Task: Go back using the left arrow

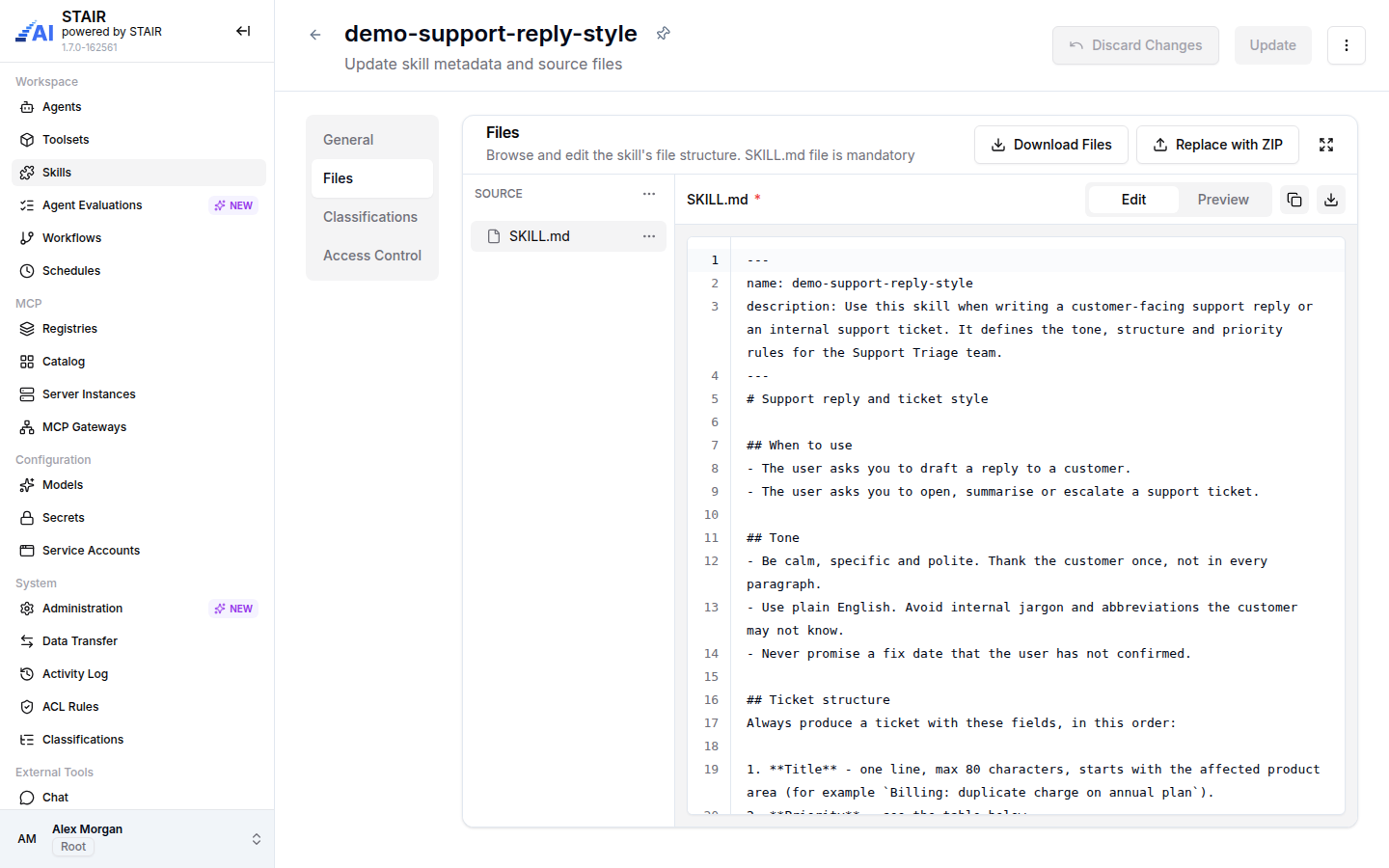Action: tap(315, 35)
